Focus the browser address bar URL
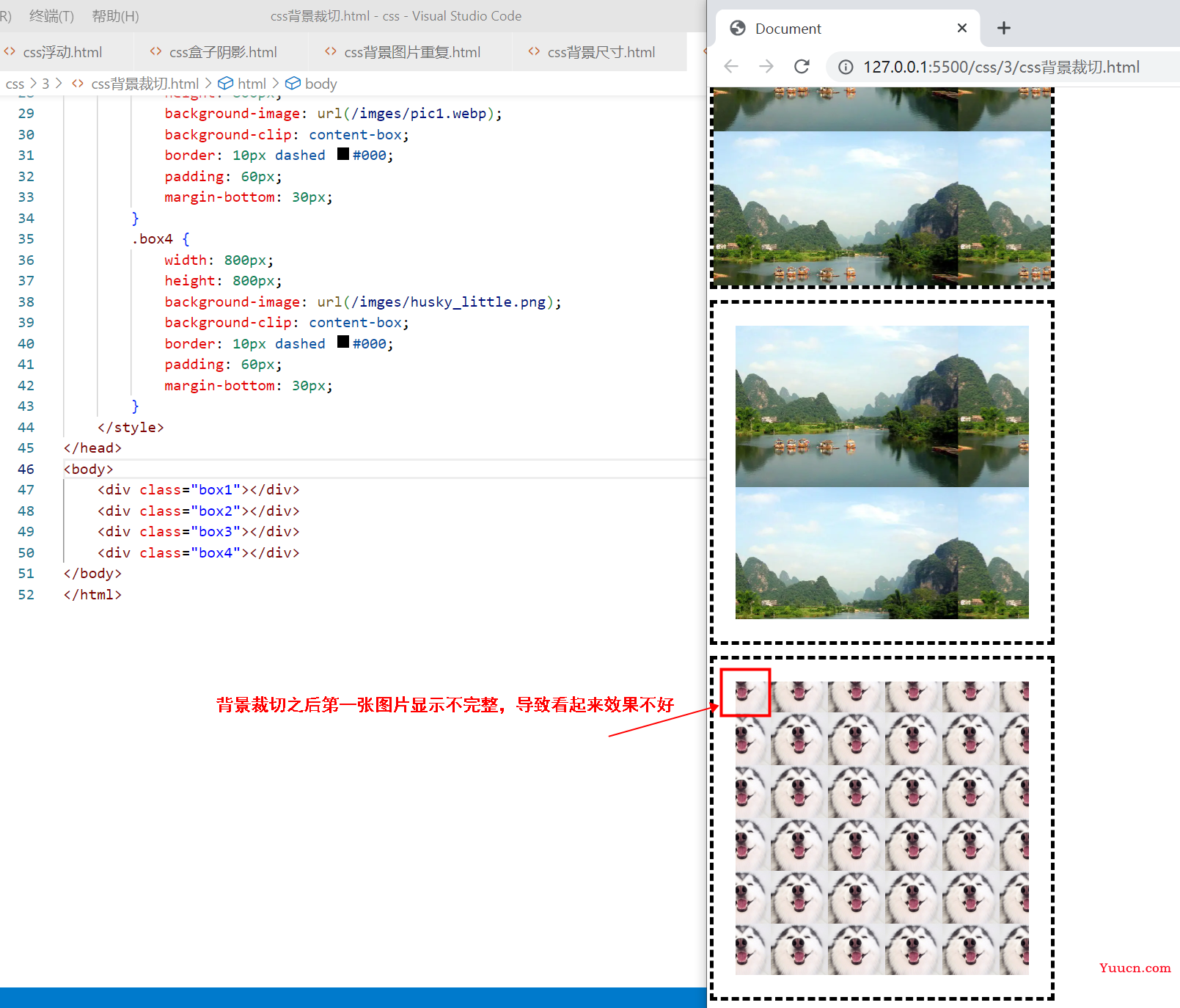Image resolution: width=1180 pixels, height=1008 pixels. [x=1001, y=67]
